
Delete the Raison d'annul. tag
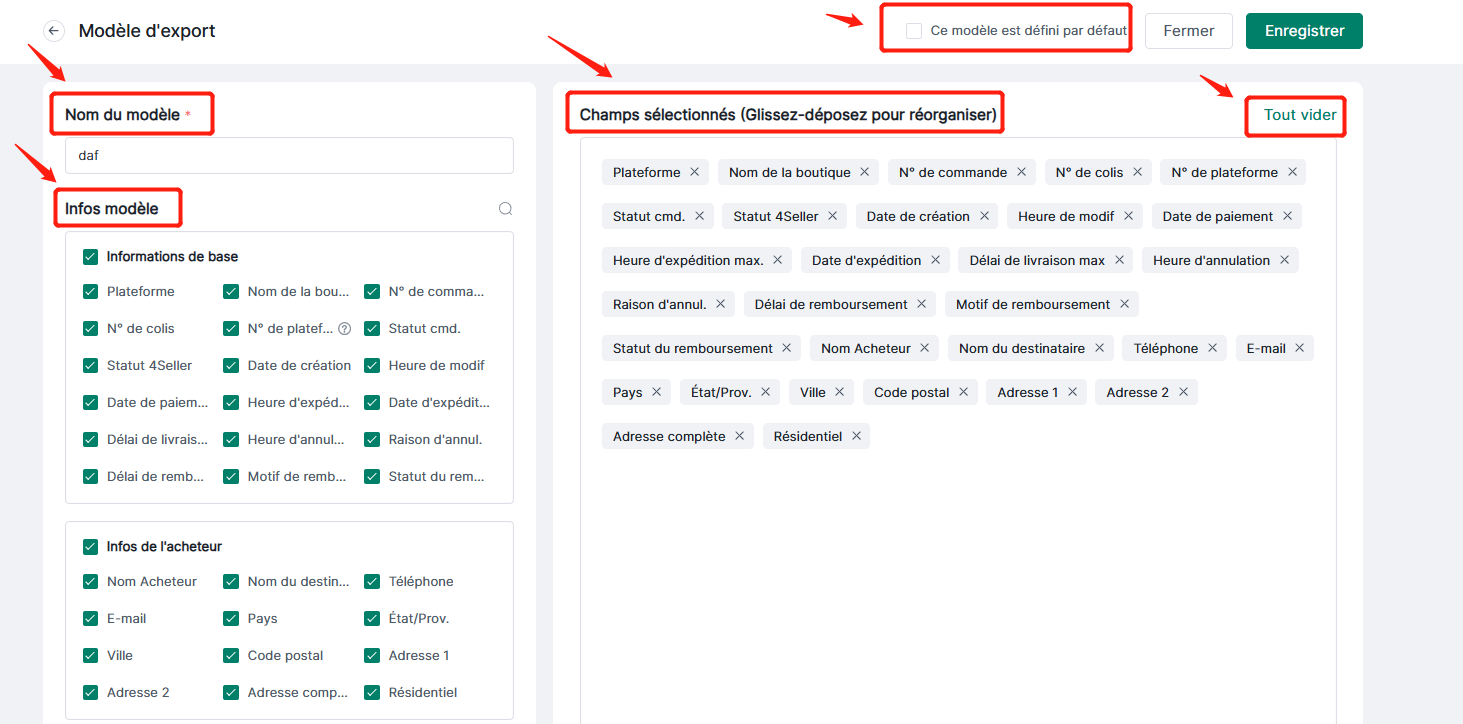click(x=720, y=304)
